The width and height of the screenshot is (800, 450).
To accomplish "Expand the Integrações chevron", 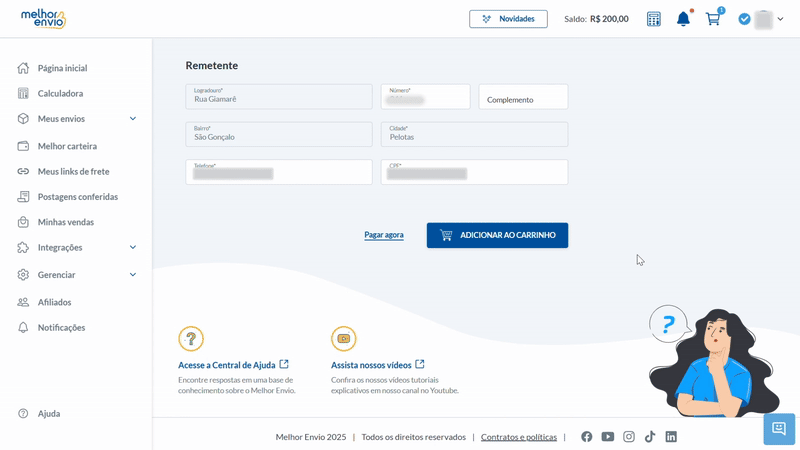I will point(133,247).
